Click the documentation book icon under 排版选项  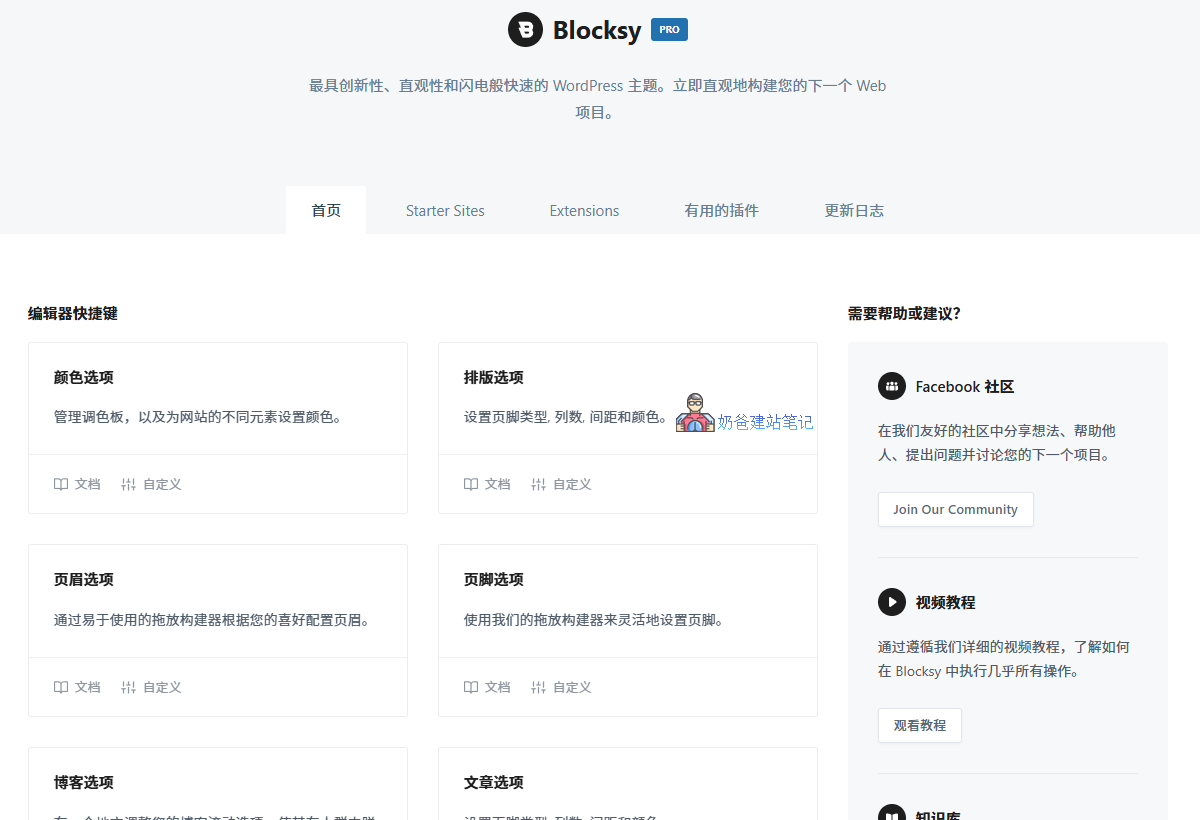470,483
